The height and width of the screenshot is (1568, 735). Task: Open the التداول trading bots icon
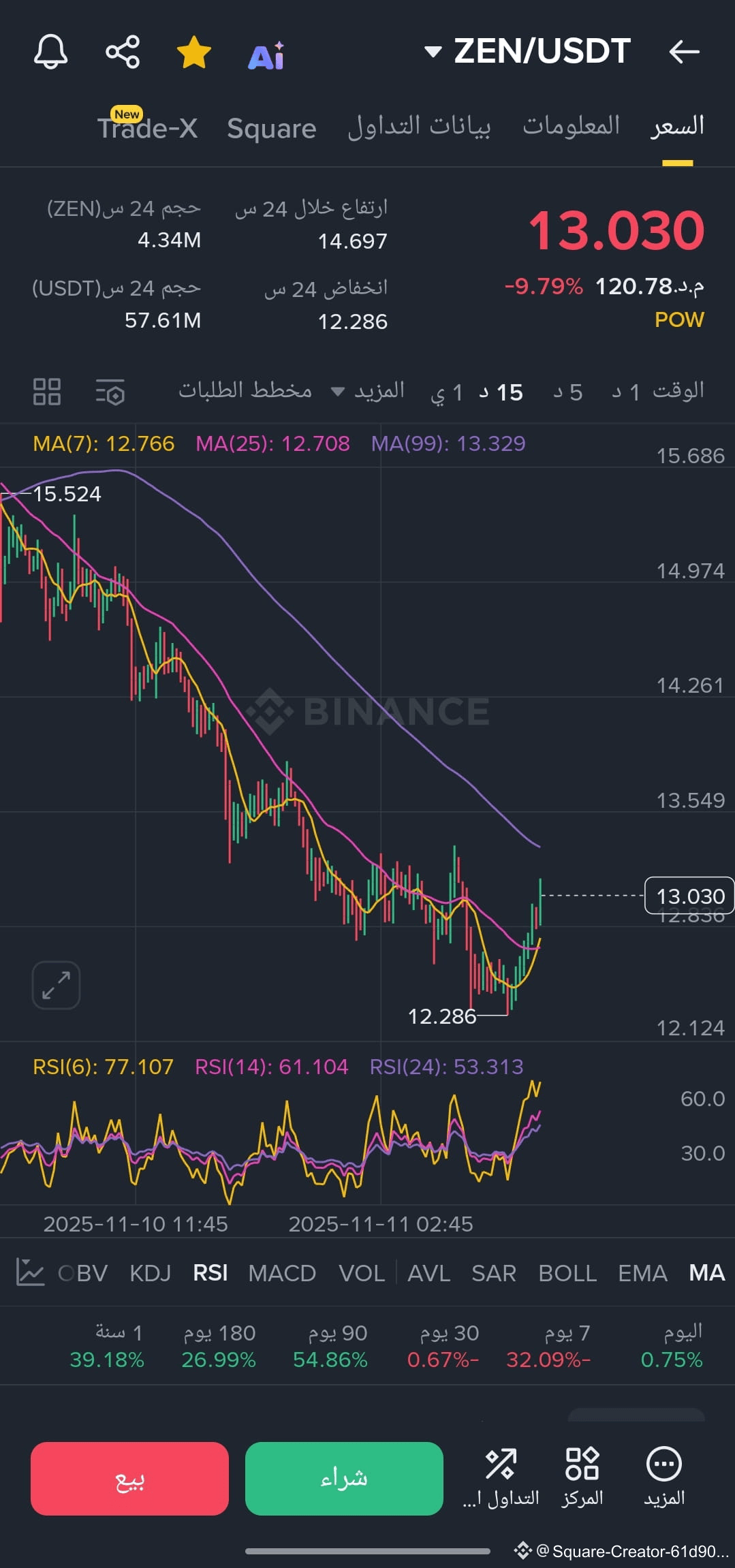pos(501,1477)
